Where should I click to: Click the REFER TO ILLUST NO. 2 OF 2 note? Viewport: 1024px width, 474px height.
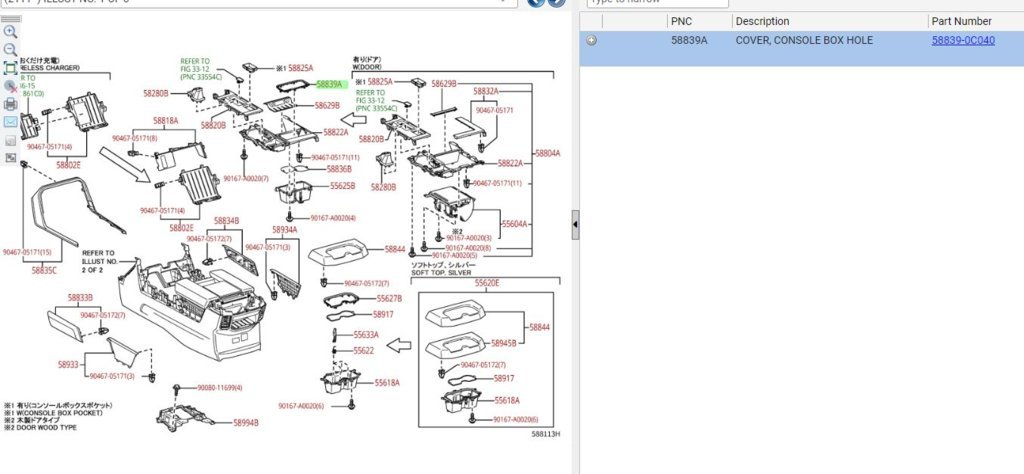click(99, 261)
